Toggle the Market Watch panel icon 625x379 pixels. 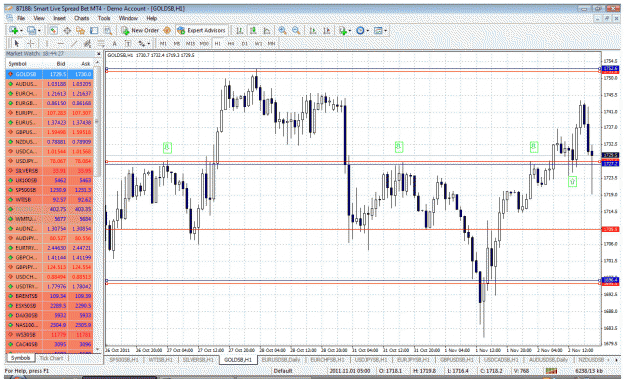[x=53, y=30]
